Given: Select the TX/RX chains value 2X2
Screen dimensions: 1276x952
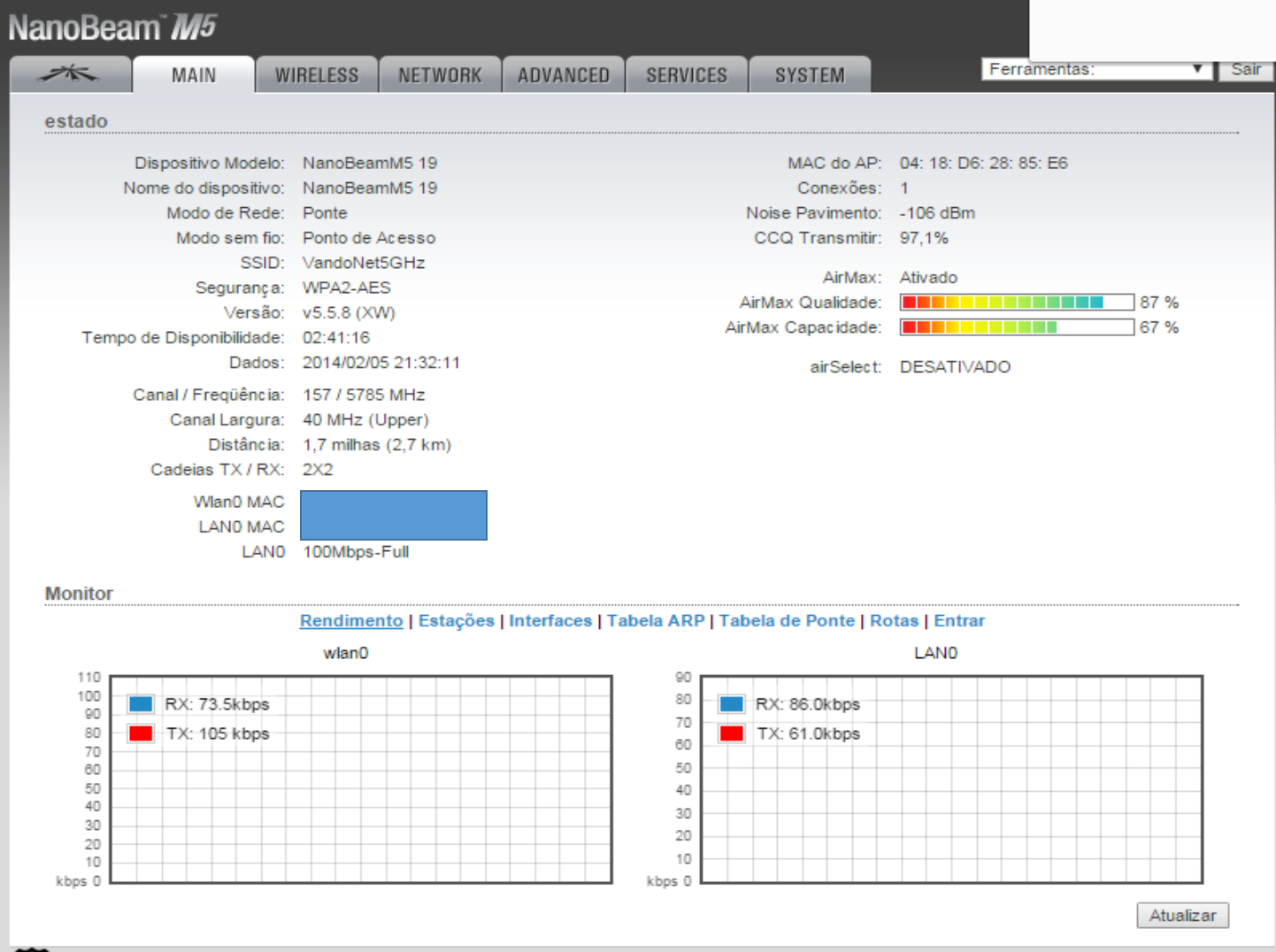Looking at the screenshot, I should click(x=318, y=470).
